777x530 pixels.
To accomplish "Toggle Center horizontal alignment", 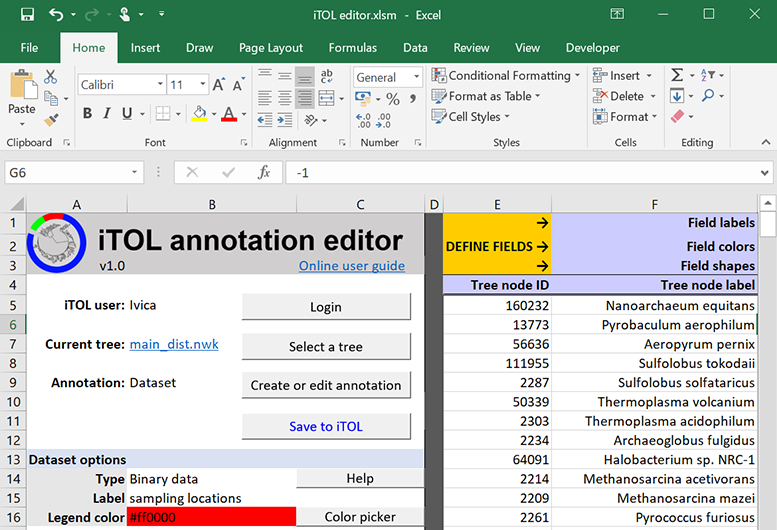I will click(284, 98).
